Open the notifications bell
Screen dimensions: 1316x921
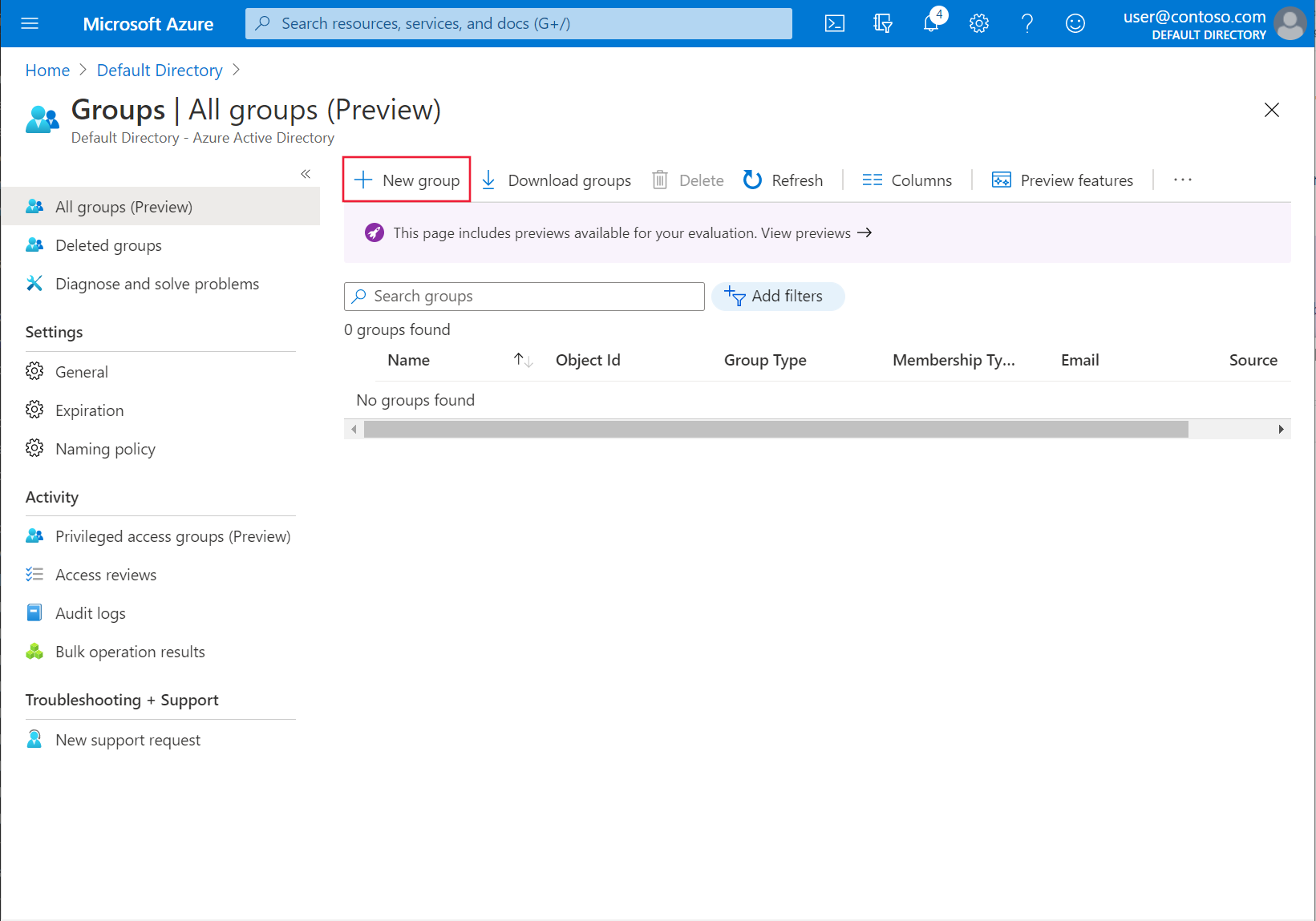pyautogui.click(x=930, y=23)
